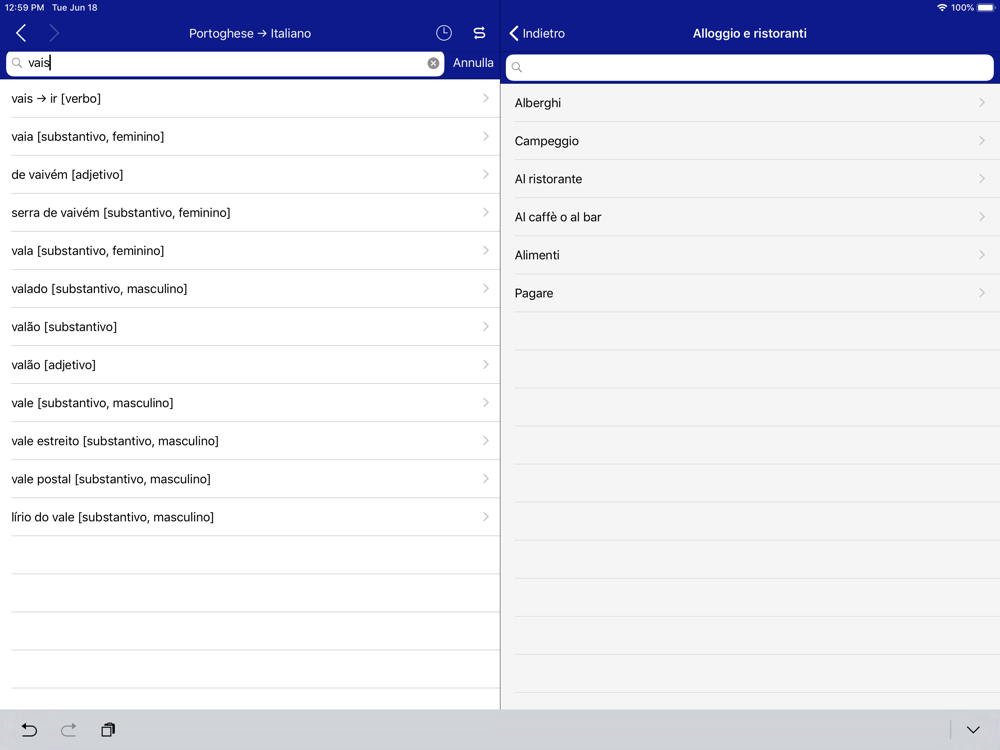Focus the dictionary search field containing vais
This screenshot has height=750, width=1000.
click(x=225, y=63)
